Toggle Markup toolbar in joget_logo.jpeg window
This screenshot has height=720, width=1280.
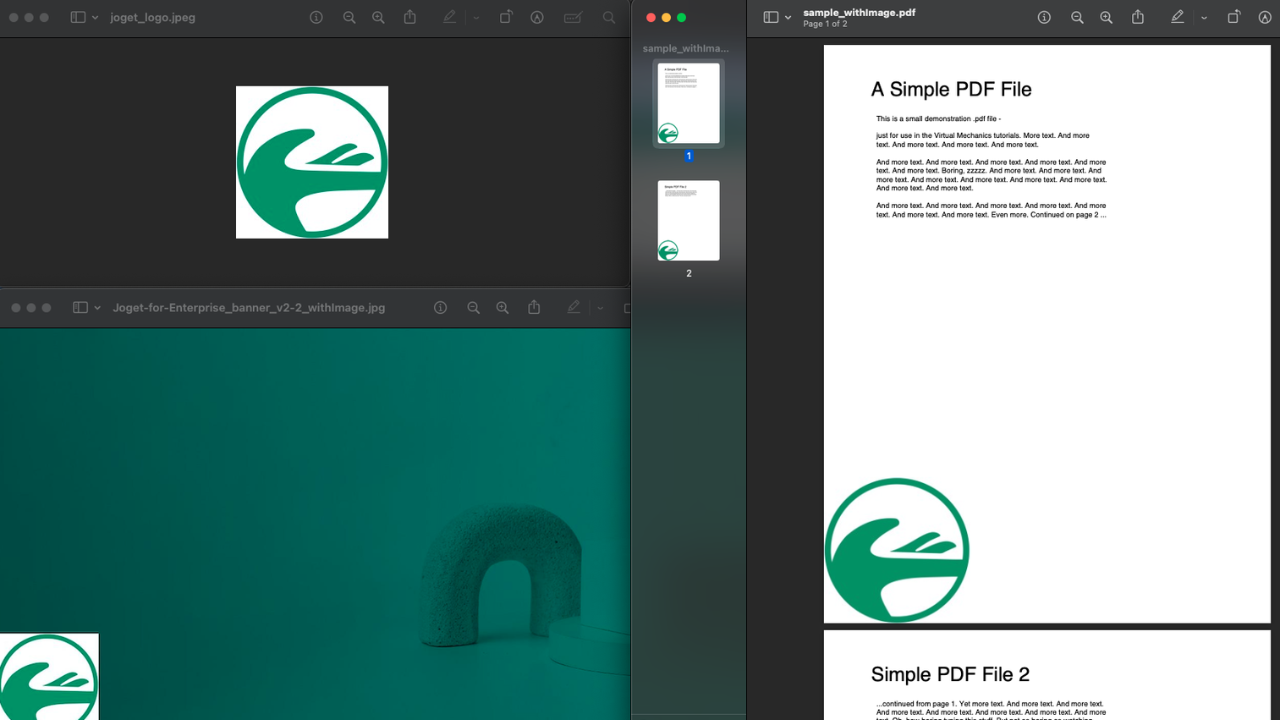coord(537,17)
